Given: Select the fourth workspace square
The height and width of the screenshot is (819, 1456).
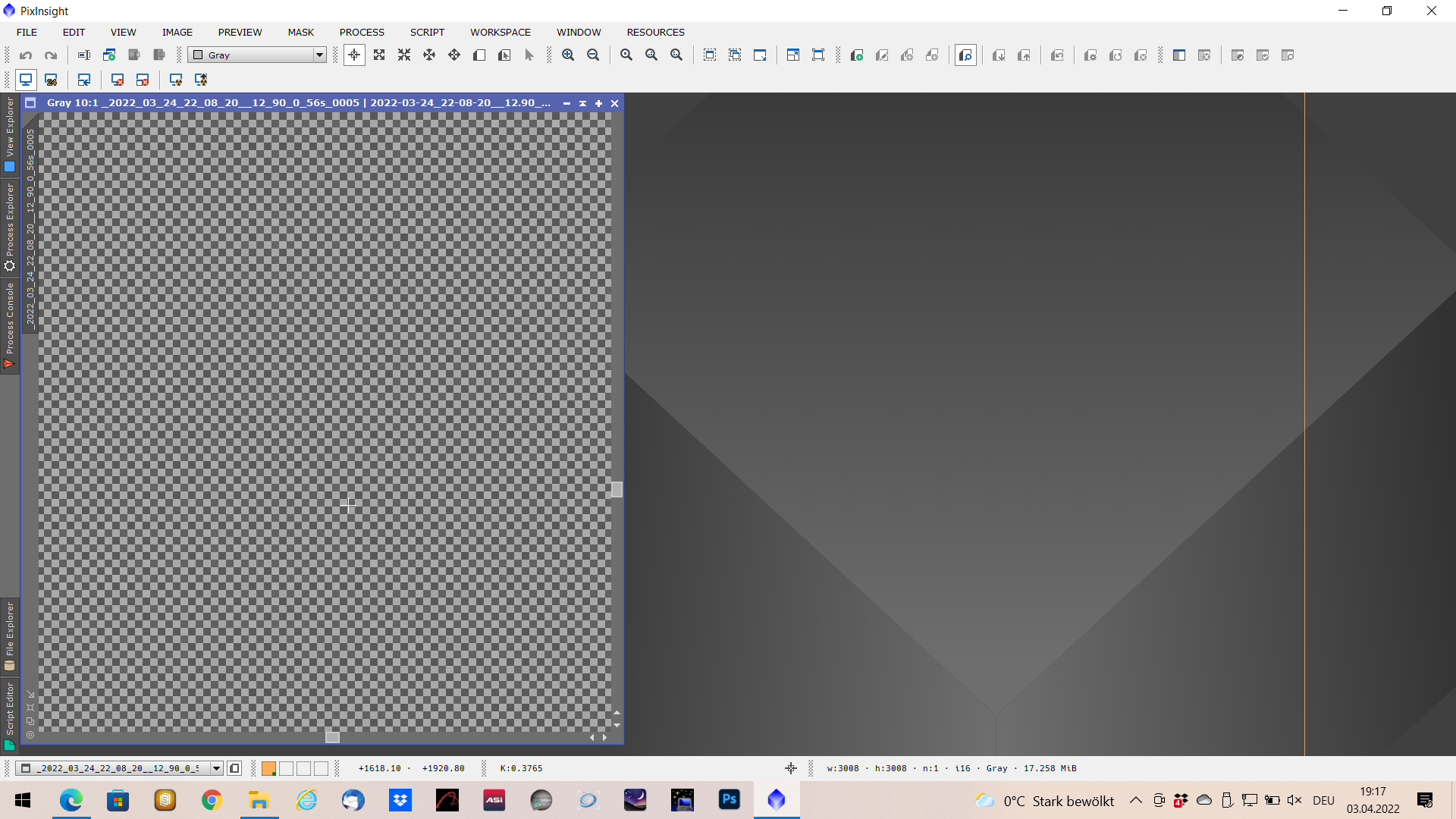Looking at the screenshot, I should [x=321, y=768].
